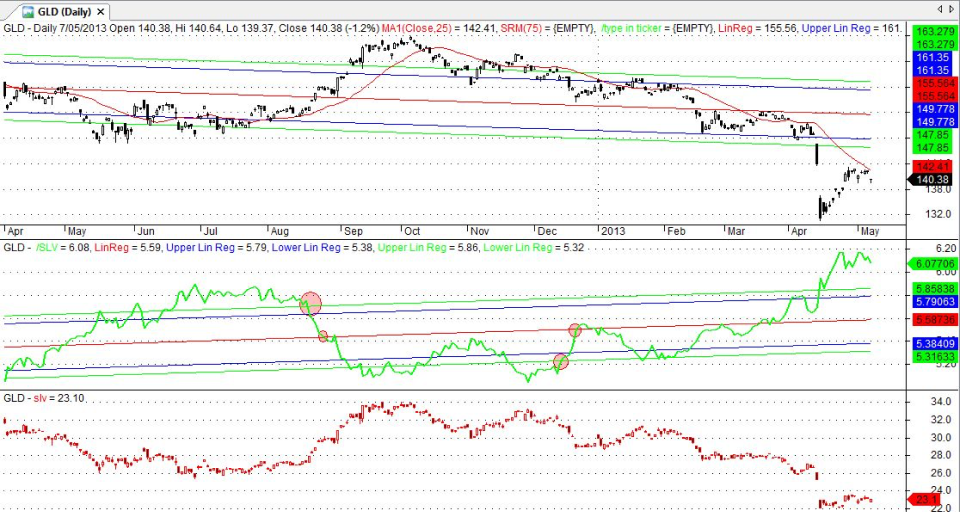This screenshot has width=960, height=512.
Task: Click the chart icon on GLD (Daily) tab
Action: point(28,12)
